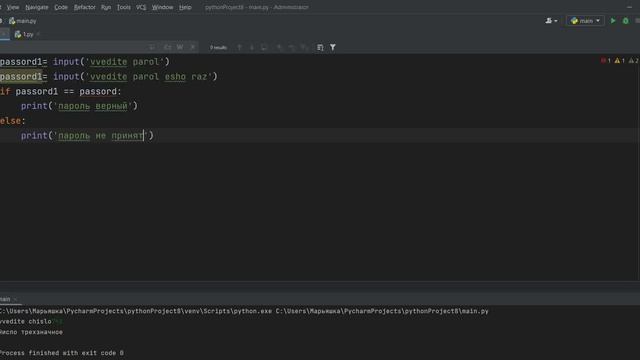The height and width of the screenshot is (360, 640).
Task: Click main.py in the navigation breadcrumb
Action: click(23, 21)
